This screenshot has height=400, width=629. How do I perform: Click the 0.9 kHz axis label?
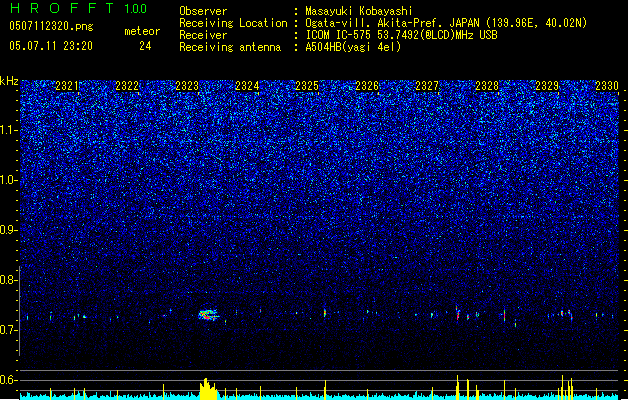pyautogui.click(x=9, y=230)
